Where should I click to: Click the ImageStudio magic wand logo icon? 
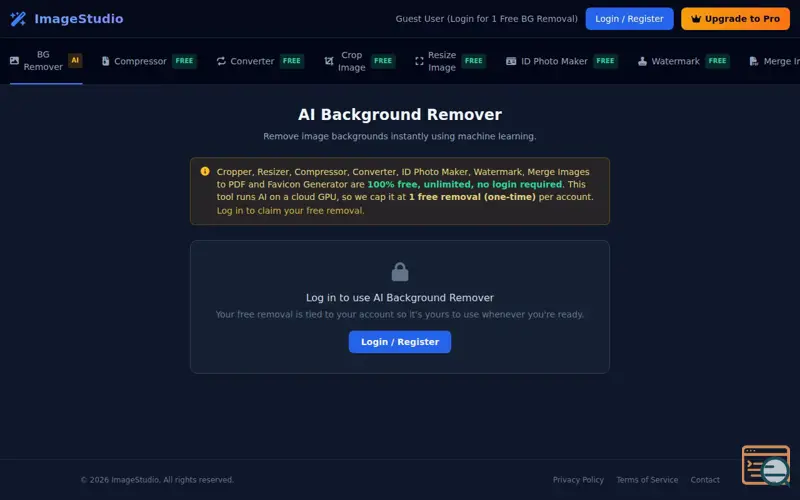pos(18,19)
